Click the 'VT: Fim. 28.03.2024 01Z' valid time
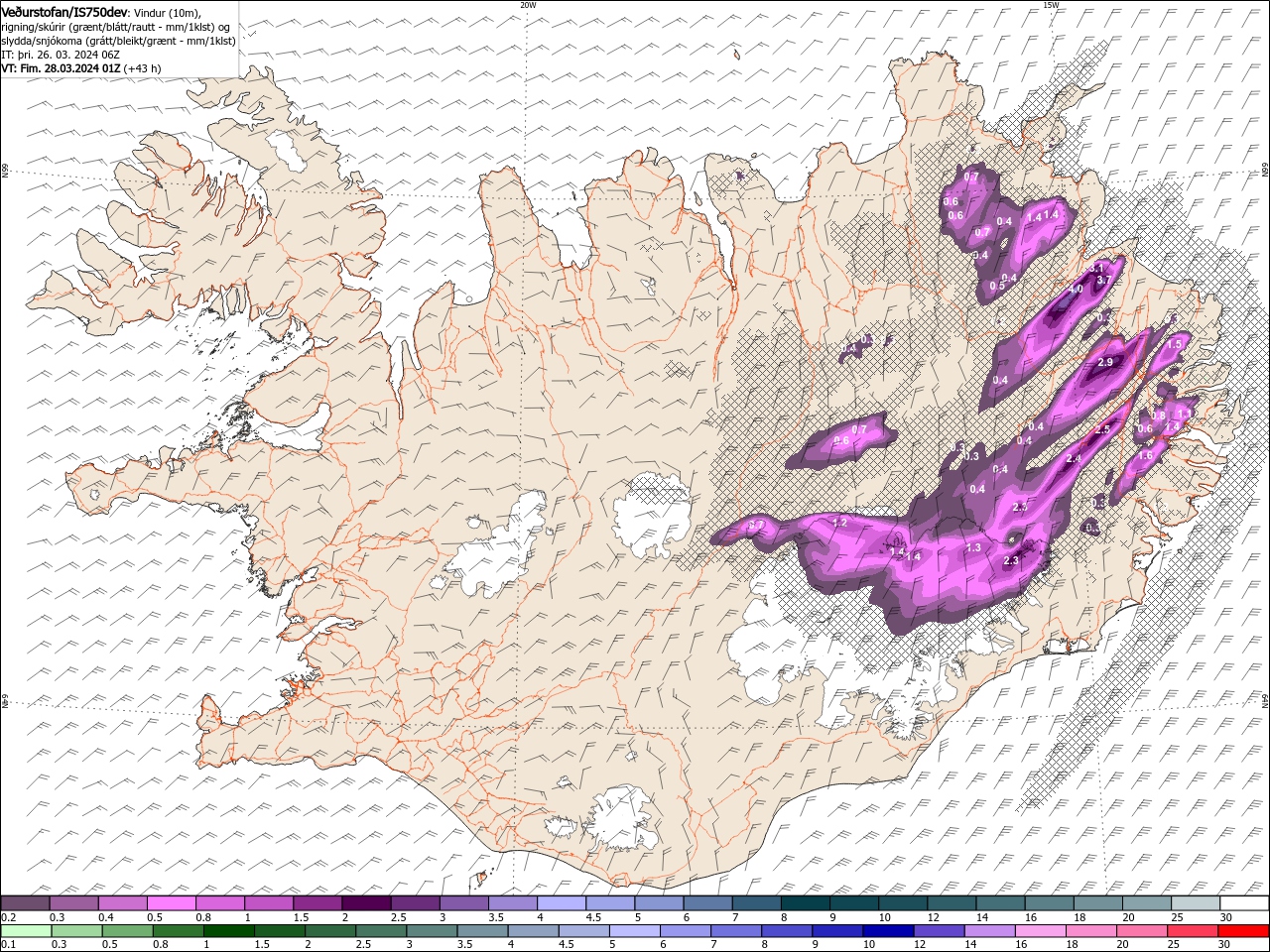Screen dimensions: 1270x952 coord(61,68)
